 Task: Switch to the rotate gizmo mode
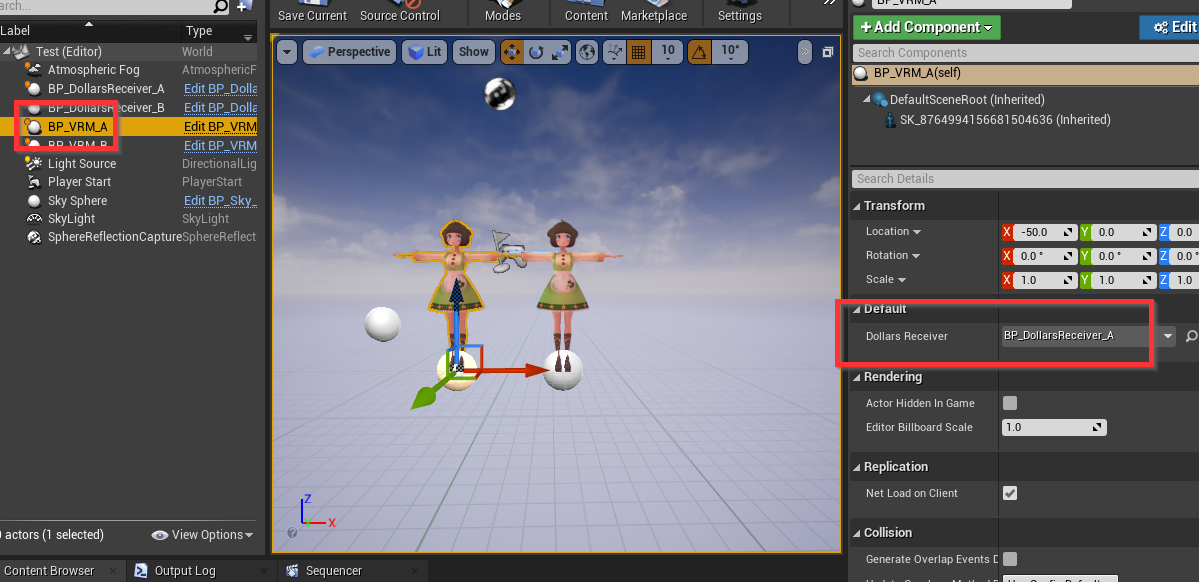(536, 52)
